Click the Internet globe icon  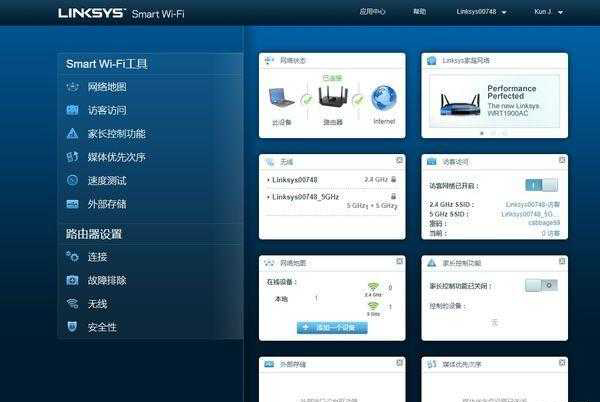(x=384, y=98)
